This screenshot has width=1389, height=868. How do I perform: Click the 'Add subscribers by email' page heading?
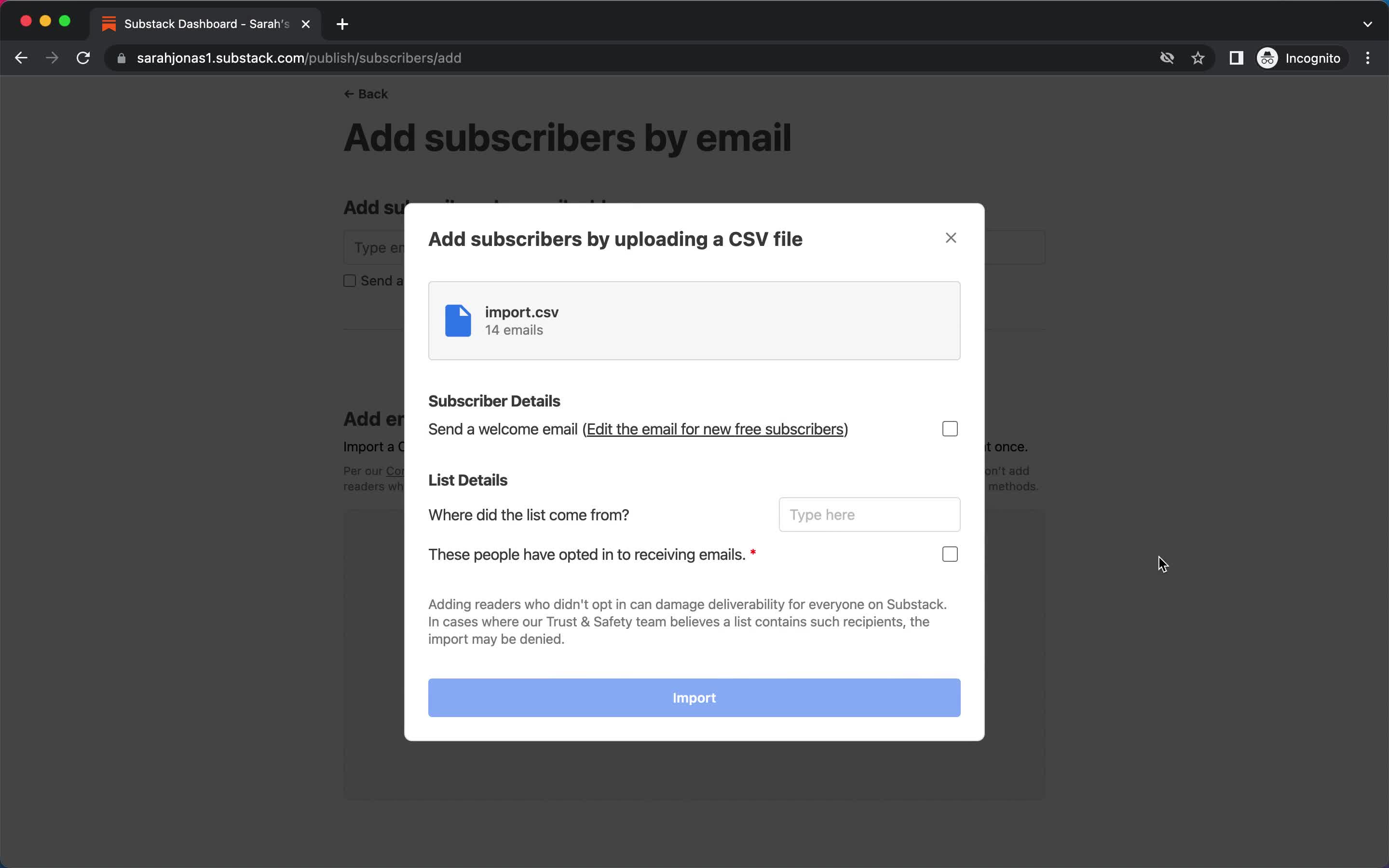(567, 138)
